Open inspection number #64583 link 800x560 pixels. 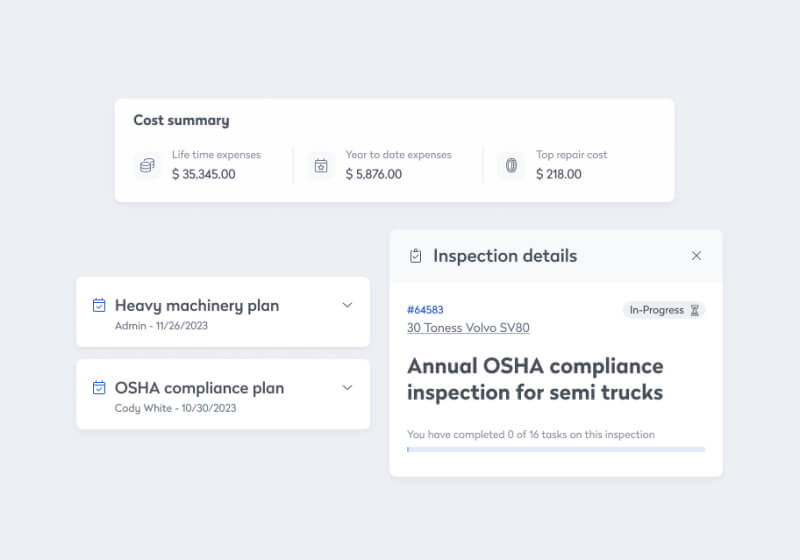click(x=425, y=310)
